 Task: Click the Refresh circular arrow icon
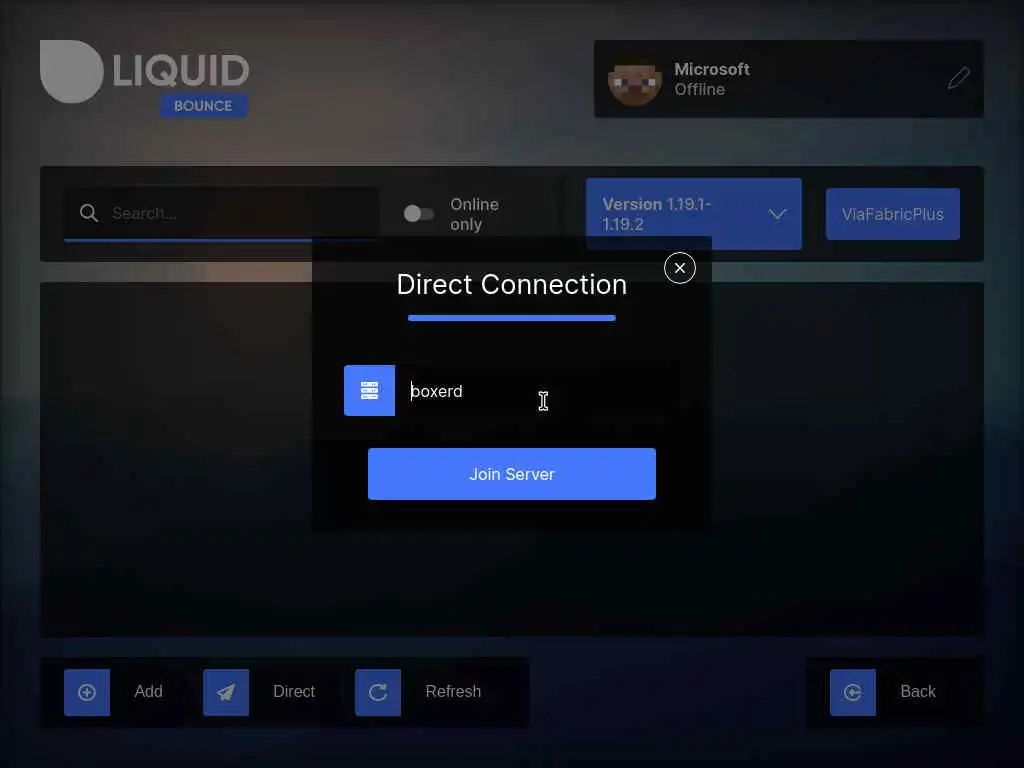[x=378, y=692]
